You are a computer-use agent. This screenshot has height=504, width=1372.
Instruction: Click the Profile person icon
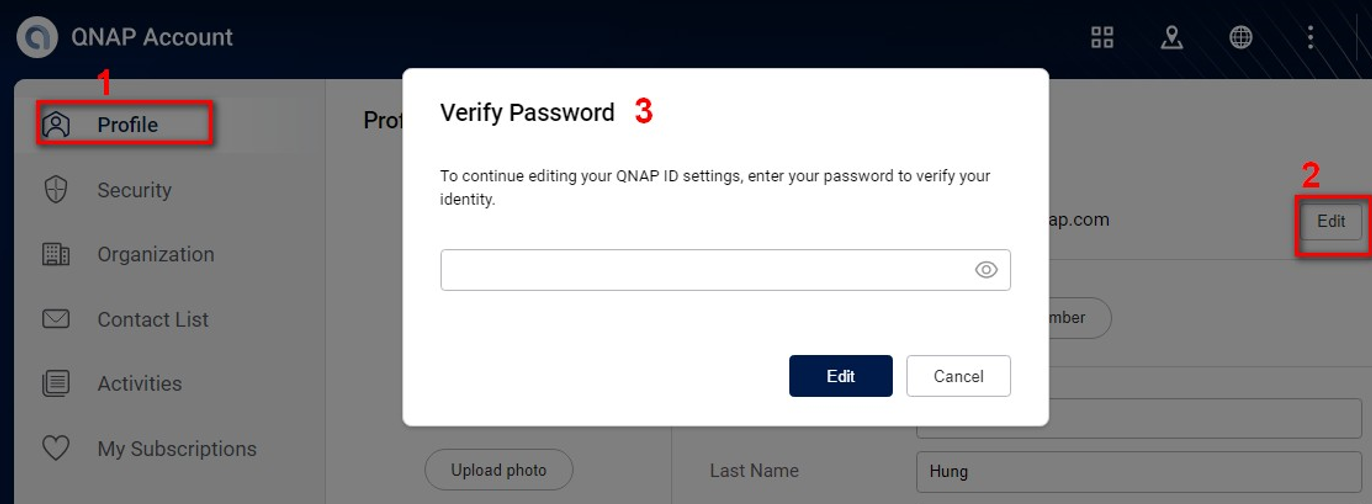[56, 125]
